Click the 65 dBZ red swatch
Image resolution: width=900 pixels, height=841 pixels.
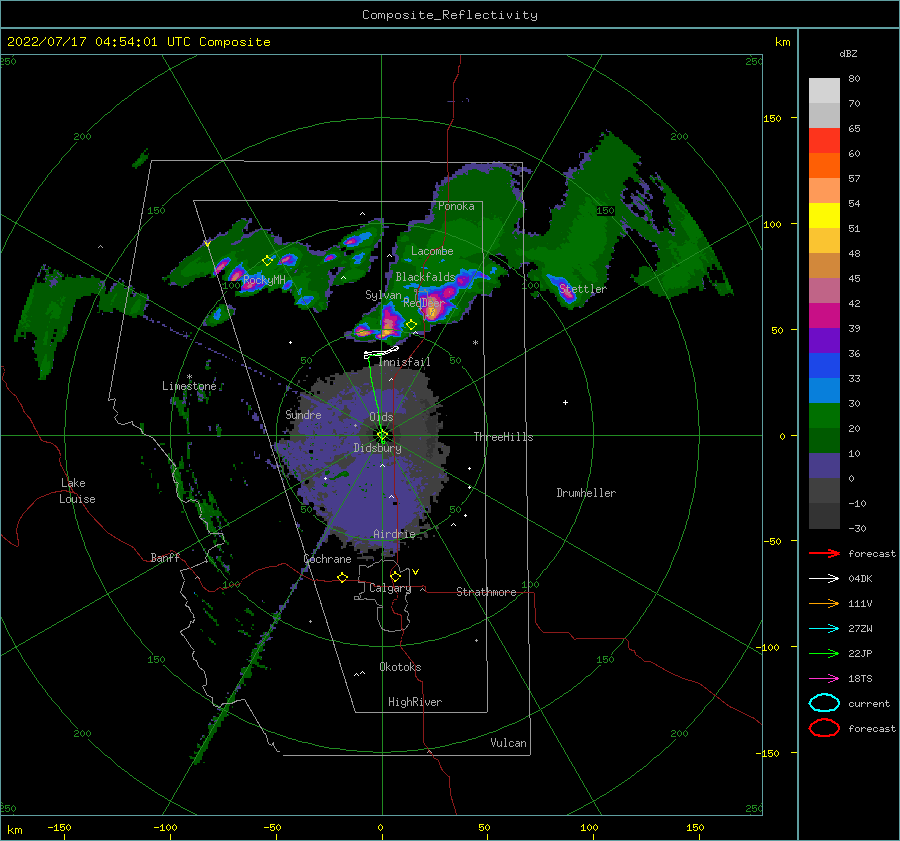coord(824,141)
